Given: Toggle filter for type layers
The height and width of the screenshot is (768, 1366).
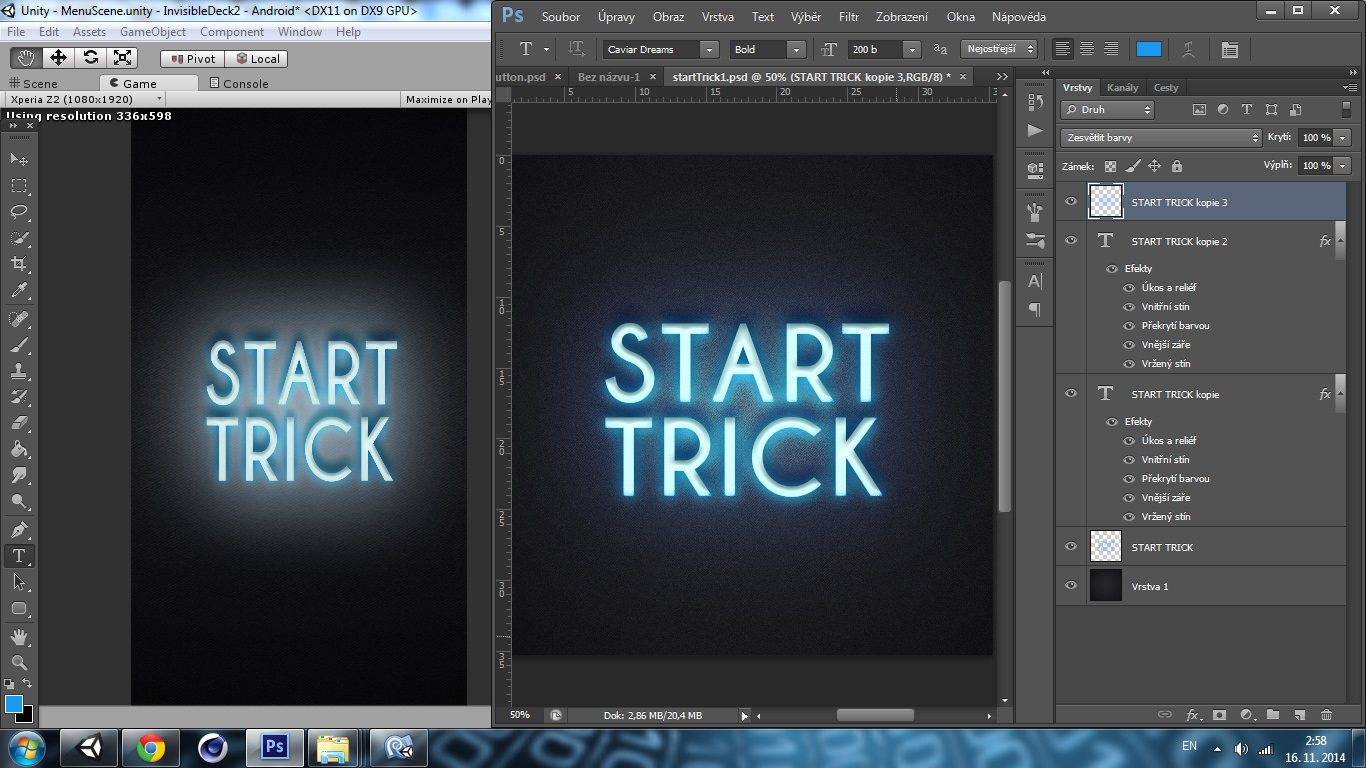Looking at the screenshot, I should (x=1247, y=110).
